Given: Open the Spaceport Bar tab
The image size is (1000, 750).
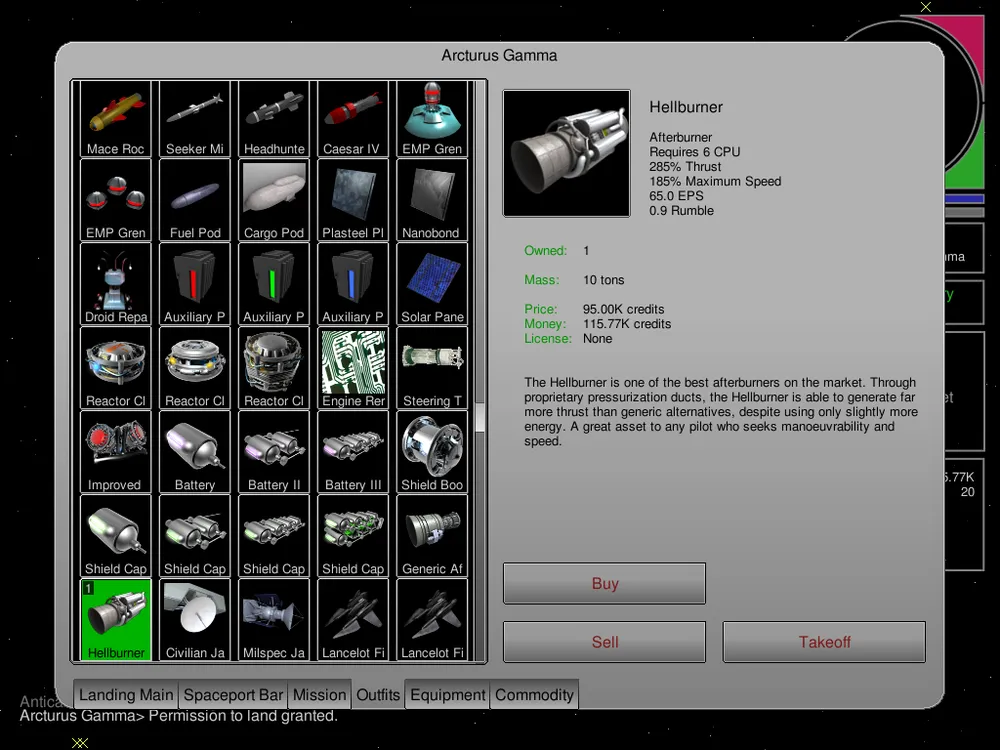Looking at the screenshot, I should (233, 695).
